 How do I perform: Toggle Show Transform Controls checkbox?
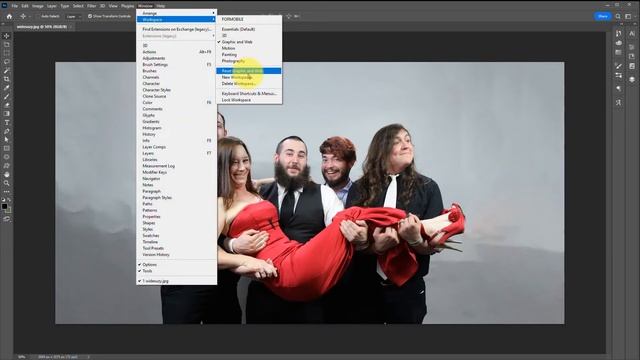tap(90, 16)
